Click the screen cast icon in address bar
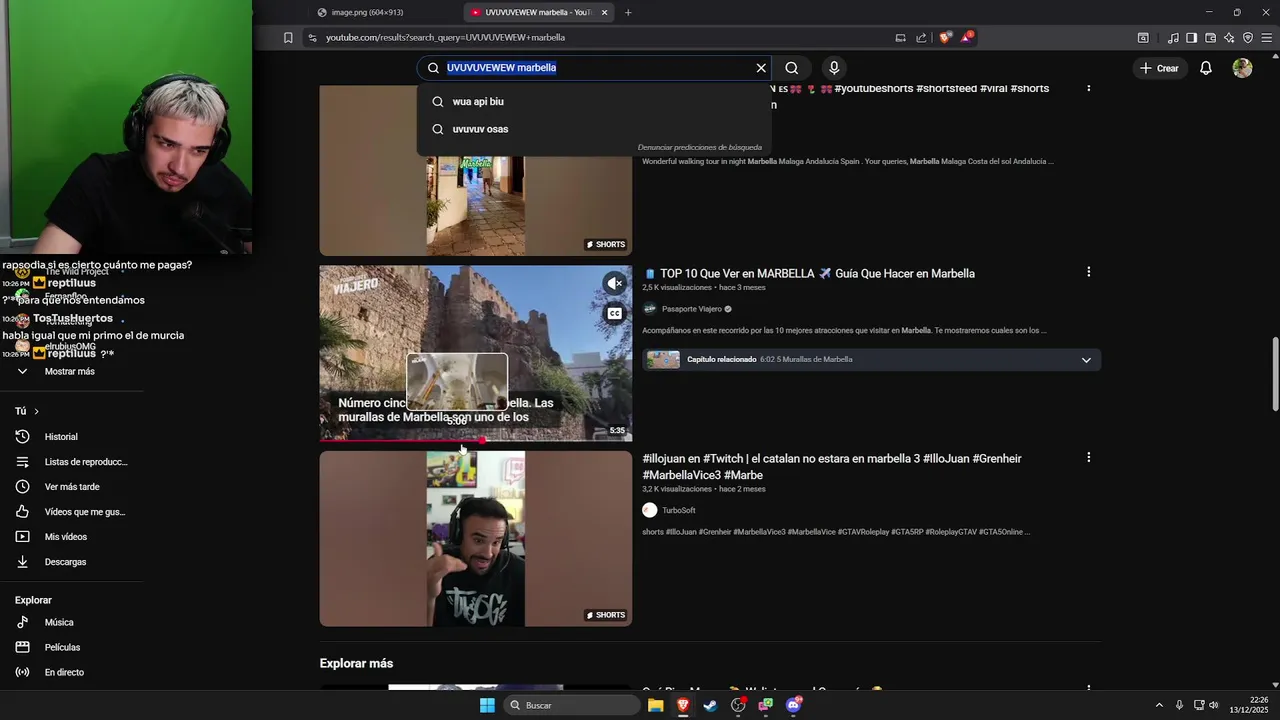Screen dimensions: 1280x720 [x=900, y=38]
